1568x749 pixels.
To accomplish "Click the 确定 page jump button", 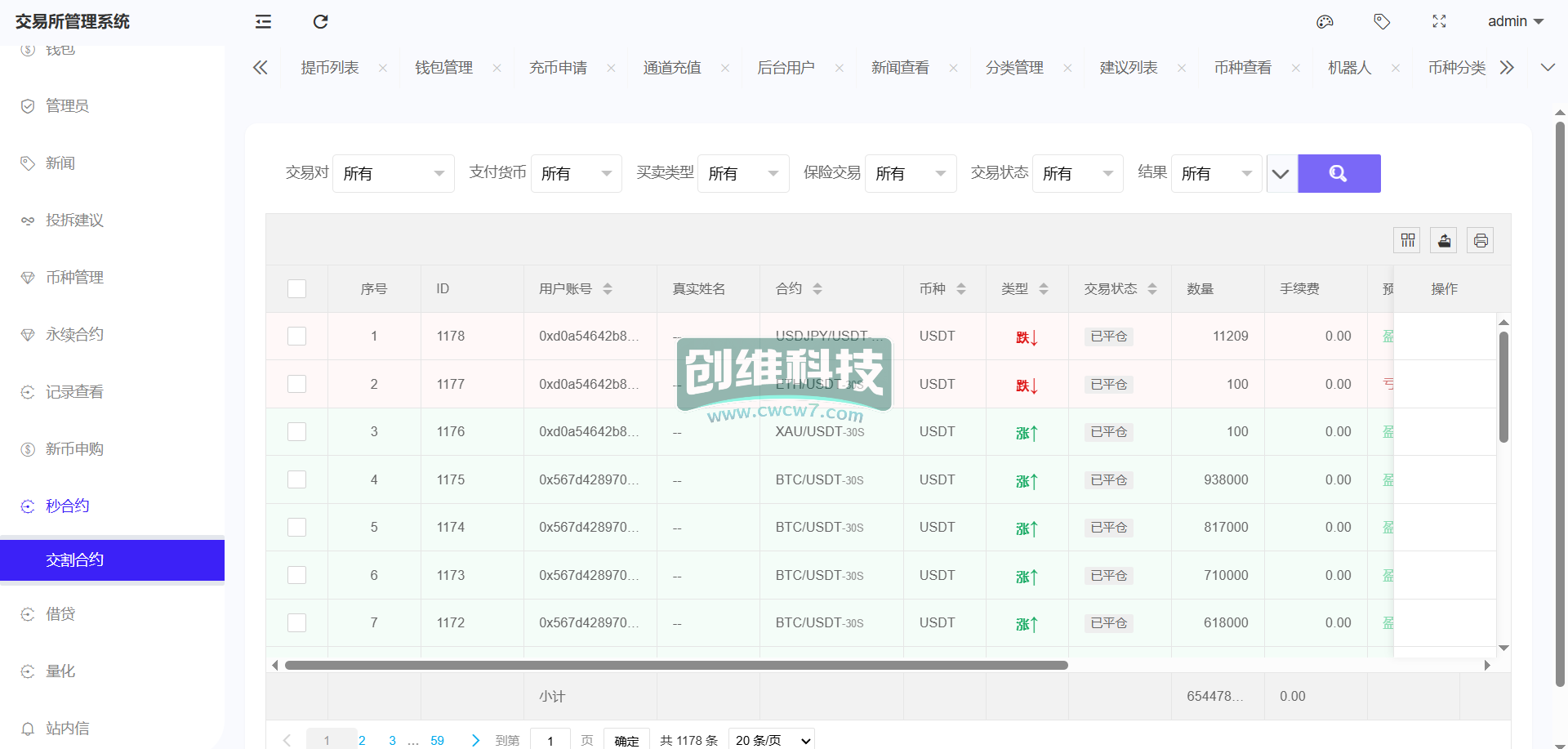I will 626,740.
